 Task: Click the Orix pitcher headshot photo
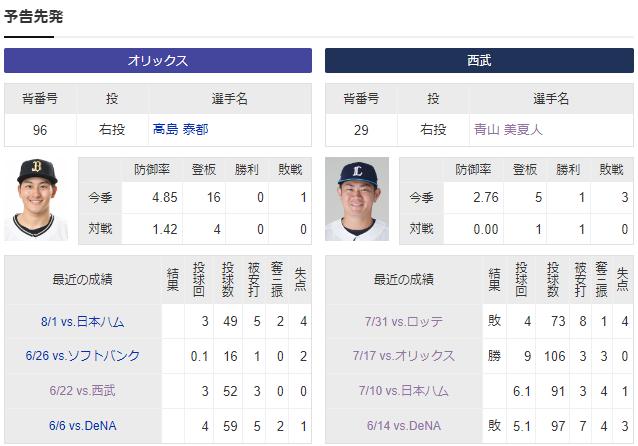coord(36,199)
